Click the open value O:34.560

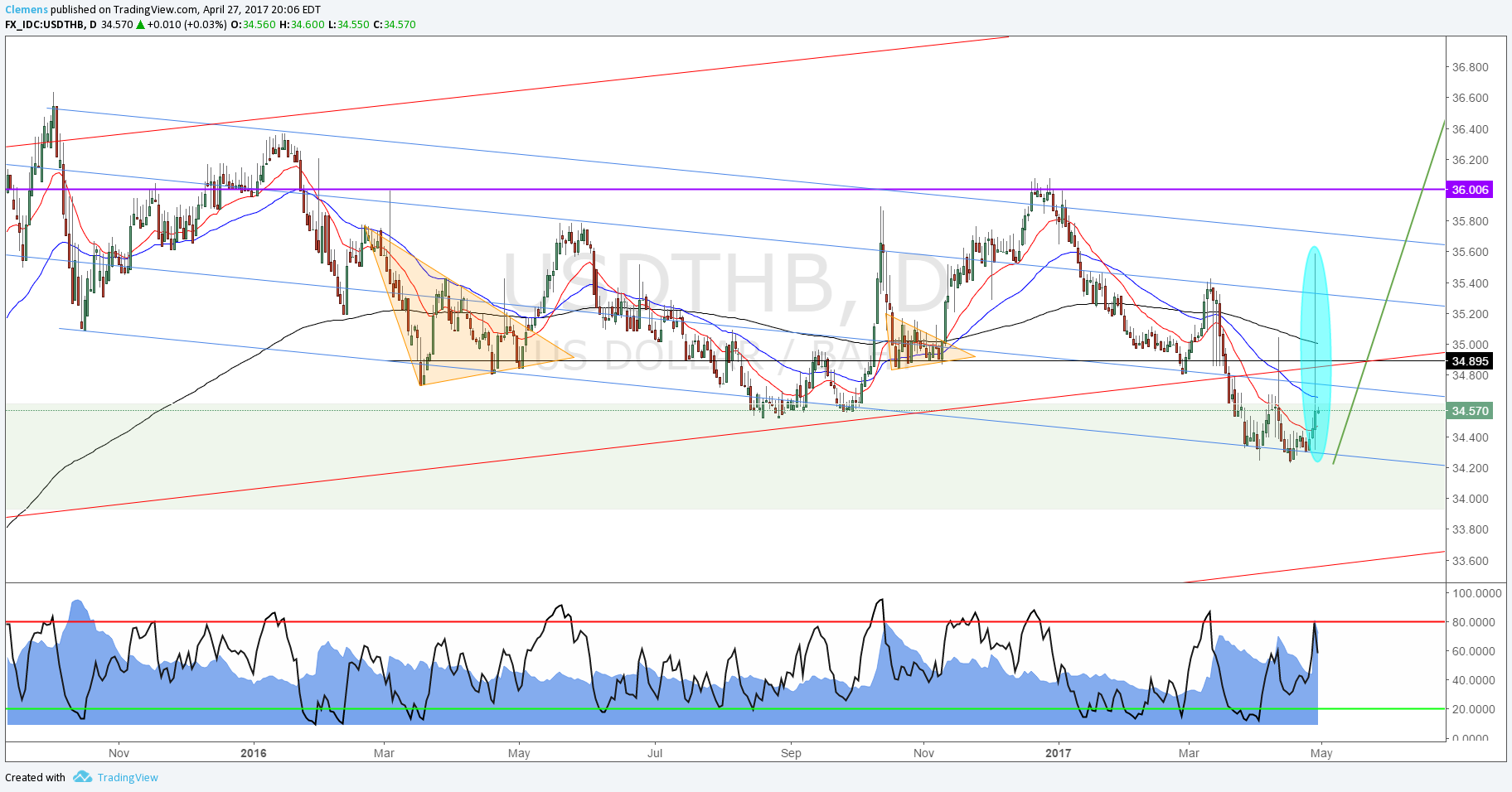click(253, 24)
